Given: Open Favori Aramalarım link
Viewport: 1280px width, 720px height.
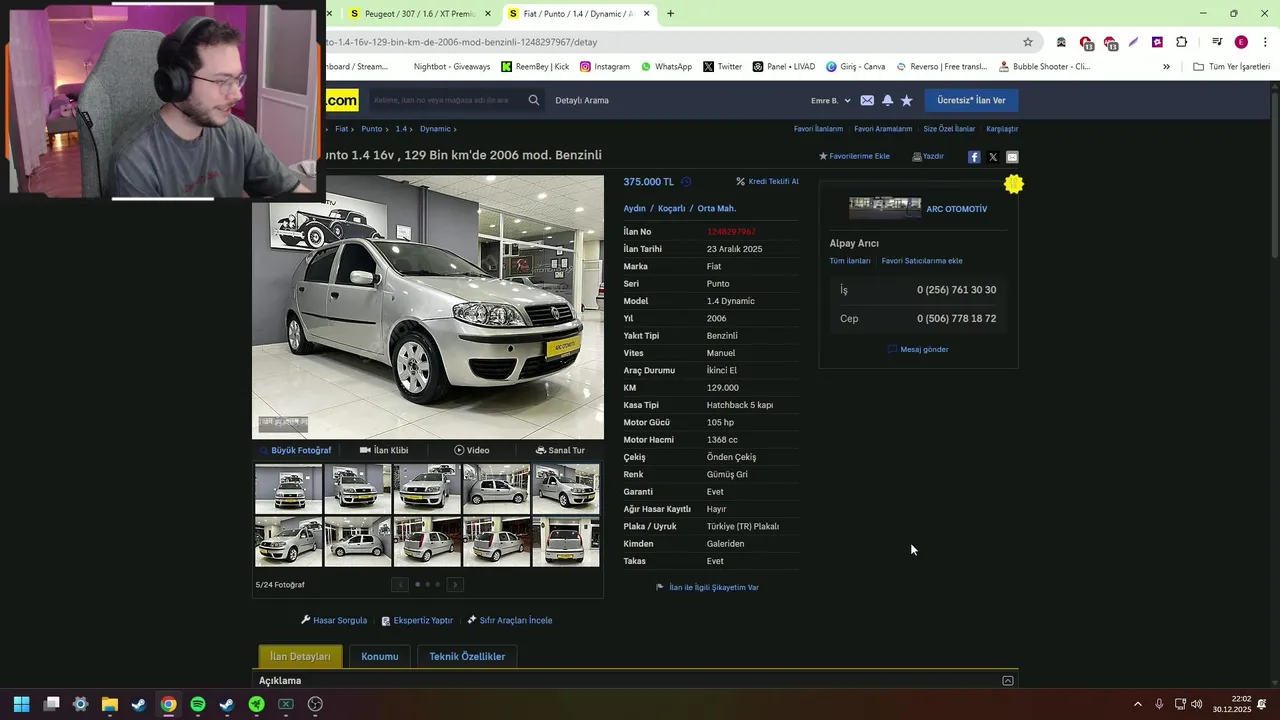Looking at the screenshot, I should [883, 129].
